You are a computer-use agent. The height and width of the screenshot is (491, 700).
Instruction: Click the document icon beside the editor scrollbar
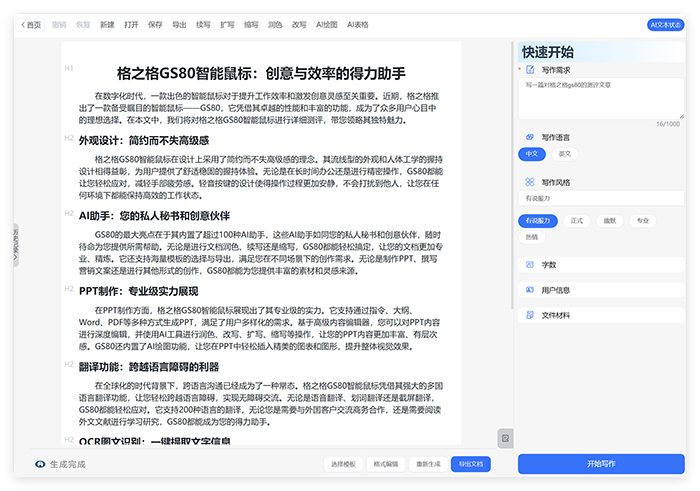click(x=505, y=439)
